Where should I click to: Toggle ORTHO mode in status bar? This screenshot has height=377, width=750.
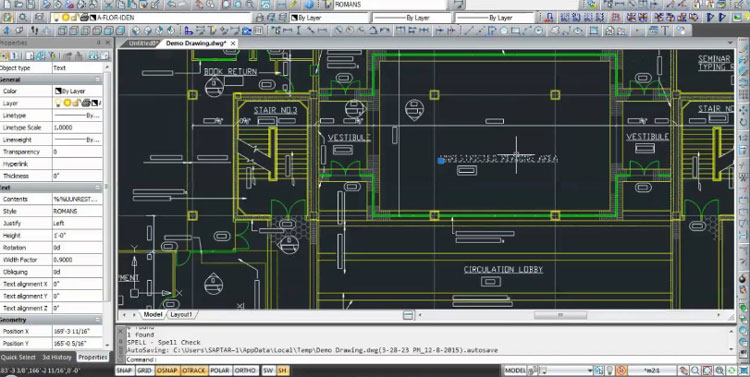[x=245, y=370]
